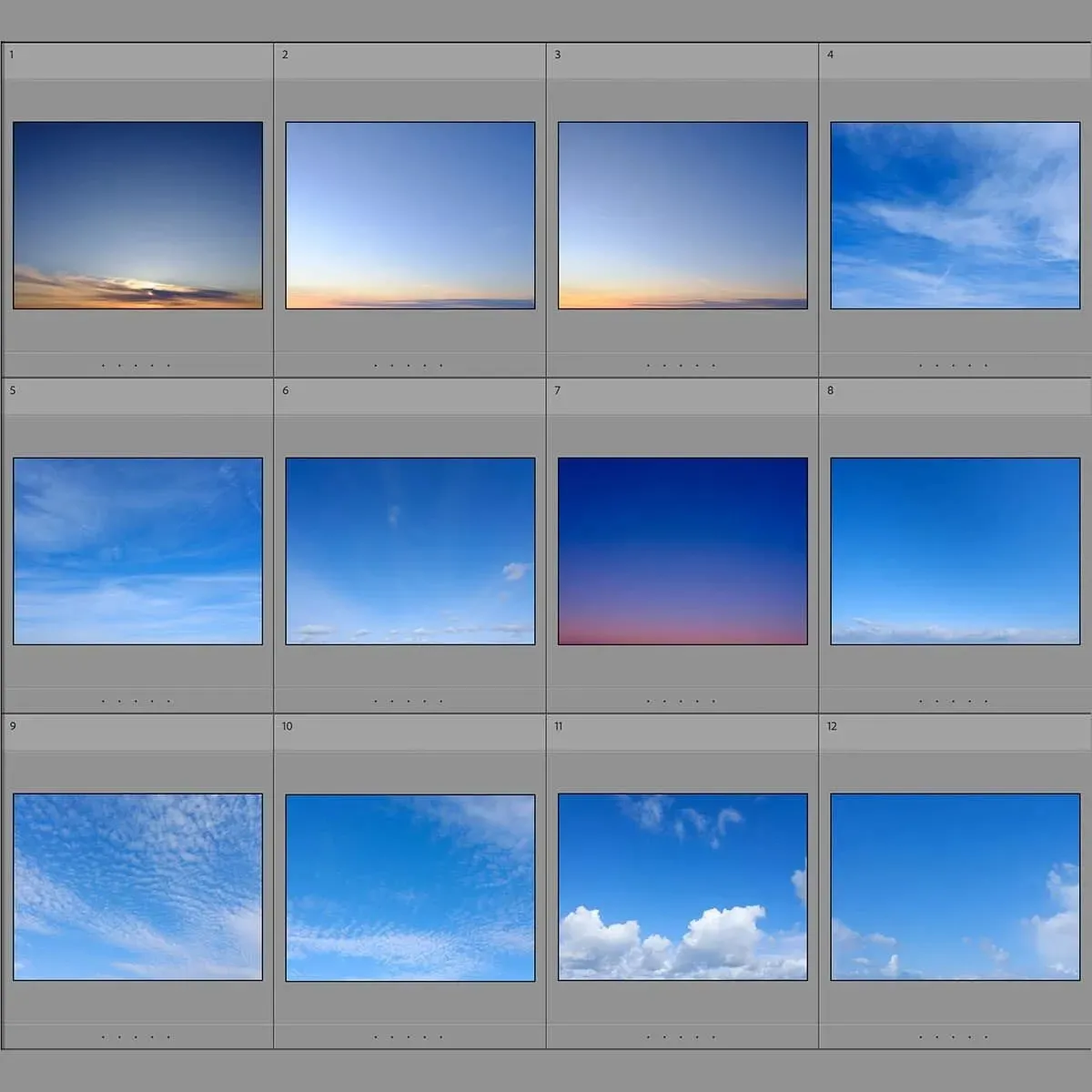This screenshot has height=1092, width=1092.
Task: Click the streaky cloud sky photo in cell 5
Action: [137, 551]
